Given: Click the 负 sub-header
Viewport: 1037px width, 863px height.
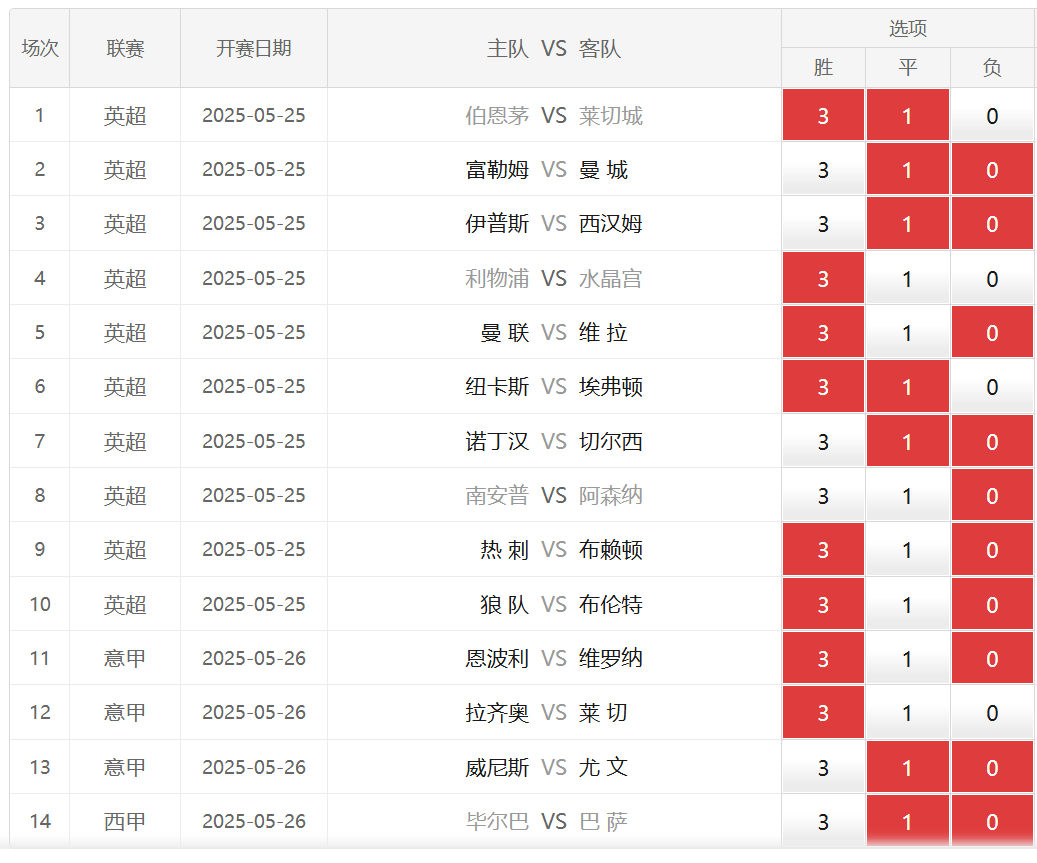Looking at the screenshot, I should pos(992,67).
